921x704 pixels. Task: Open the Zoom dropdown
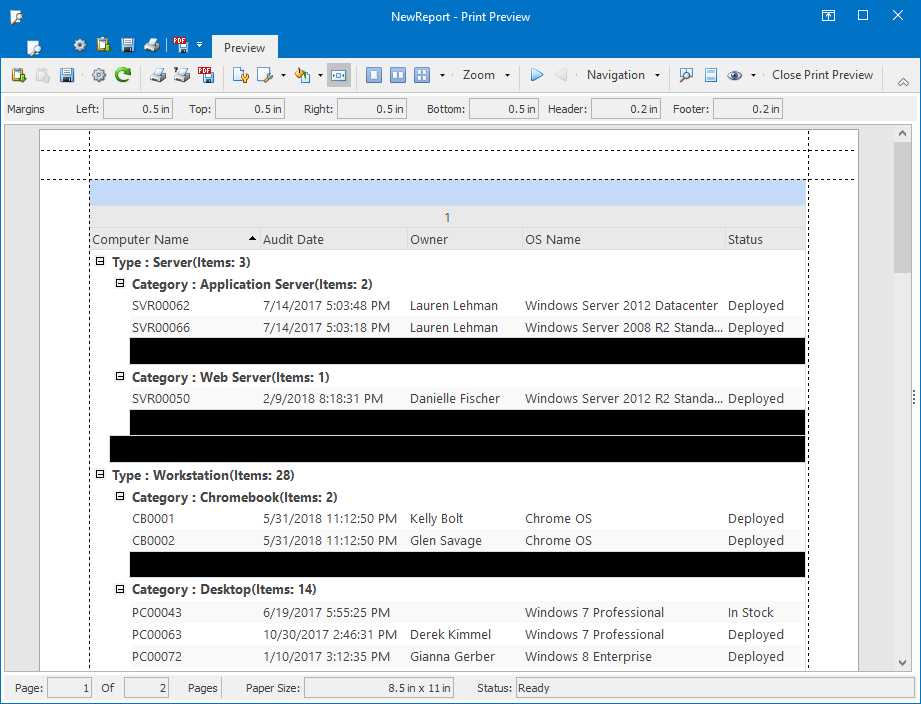pos(505,75)
